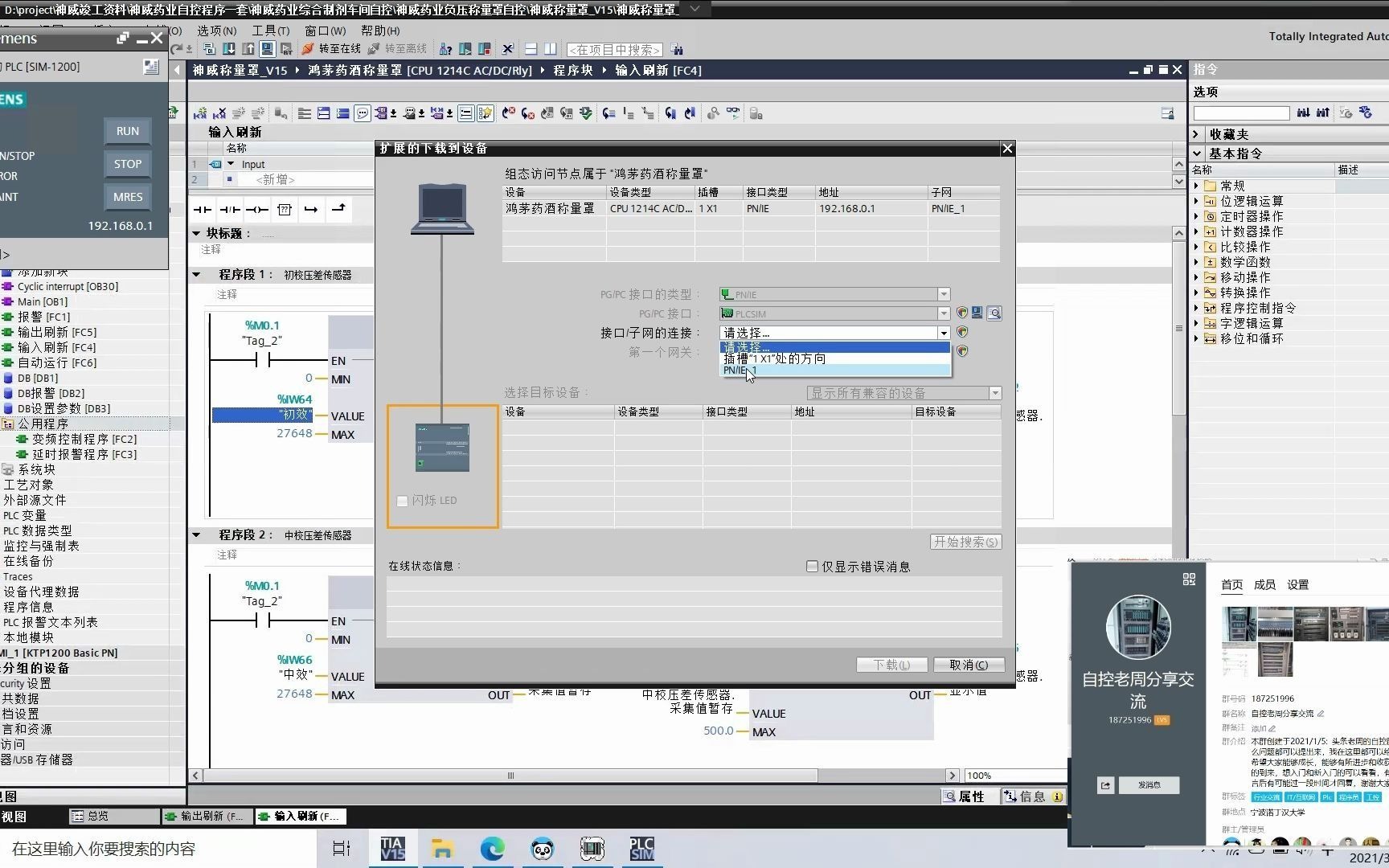Click the upload from device toolbar icon

[x=248, y=49]
